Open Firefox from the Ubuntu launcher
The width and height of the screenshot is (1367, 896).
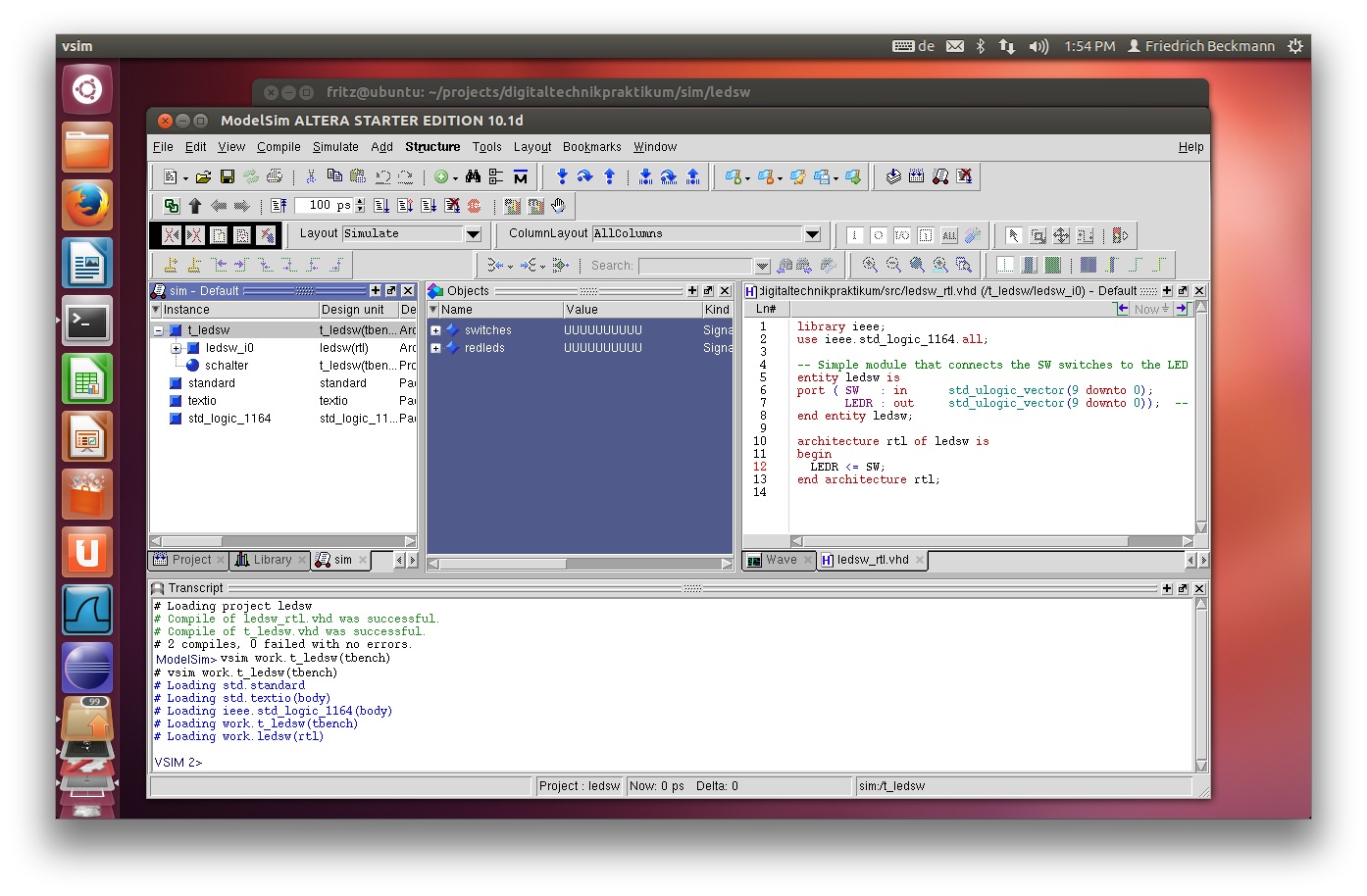tap(87, 206)
